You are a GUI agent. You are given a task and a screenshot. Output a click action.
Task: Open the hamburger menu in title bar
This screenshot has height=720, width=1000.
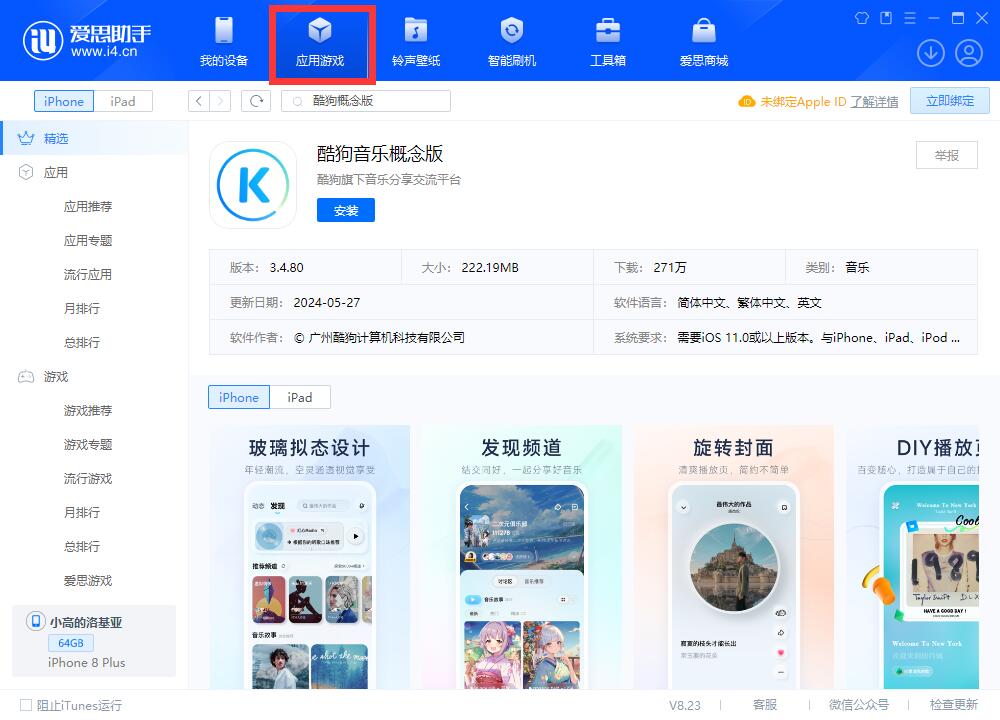[910, 18]
